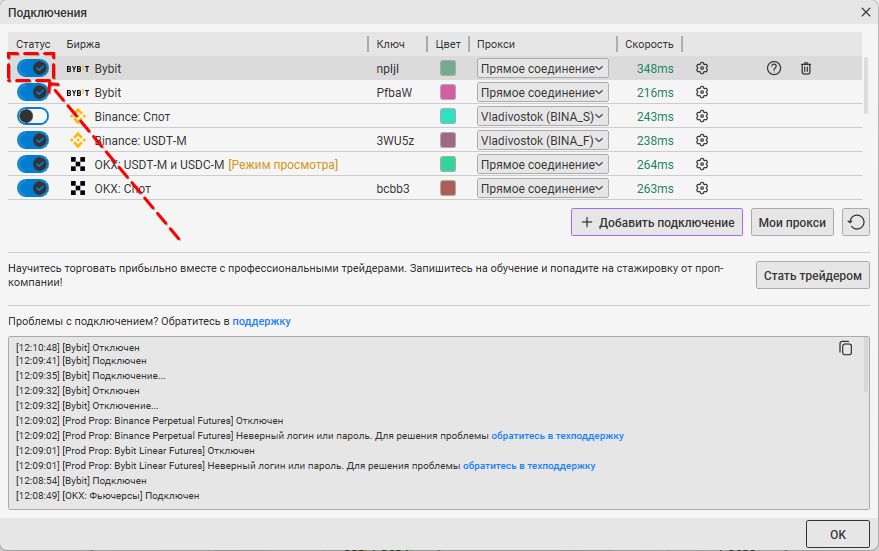Open settings gear for Bybit npljl connection
879x551 pixels.
pyautogui.click(x=702, y=68)
